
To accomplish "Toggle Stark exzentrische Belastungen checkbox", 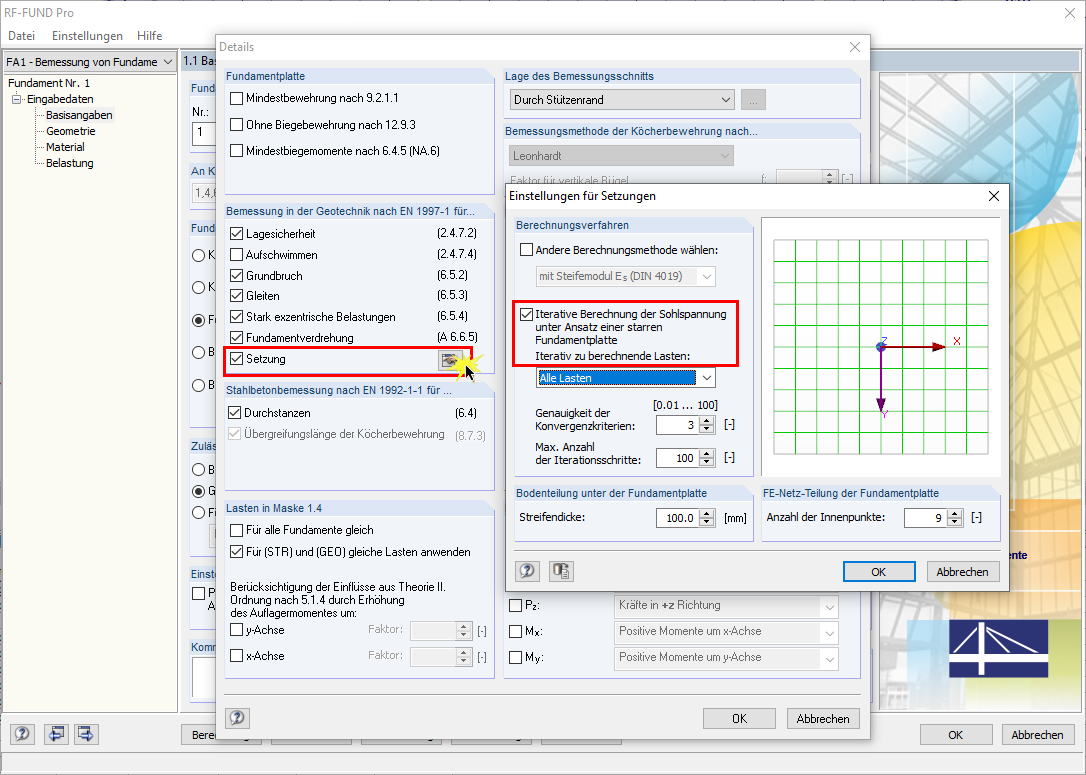I will (x=237, y=317).
